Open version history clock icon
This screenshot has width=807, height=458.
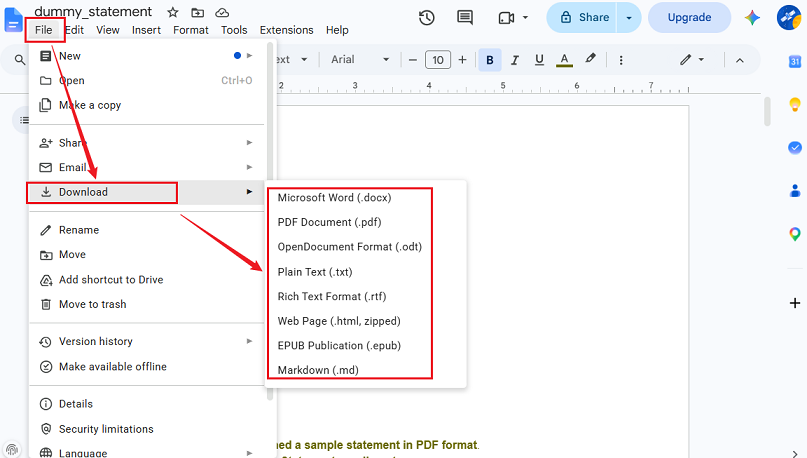427,18
